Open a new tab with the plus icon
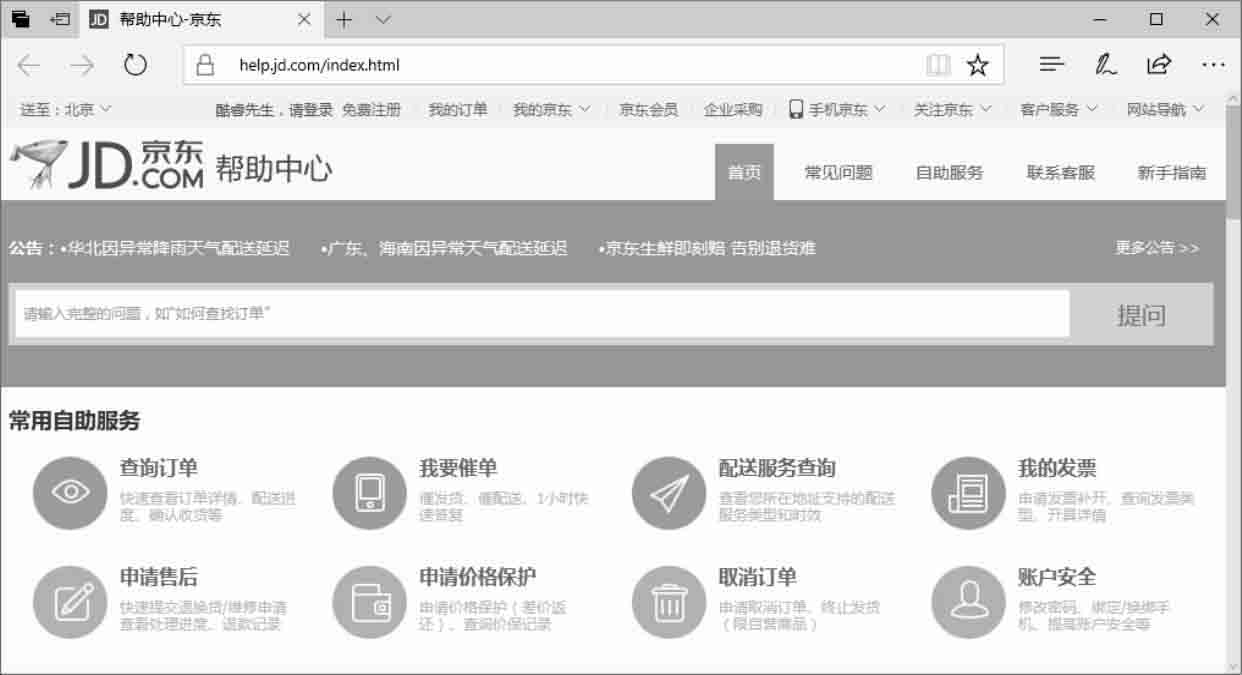This screenshot has height=675, width=1242. pyautogui.click(x=344, y=19)
